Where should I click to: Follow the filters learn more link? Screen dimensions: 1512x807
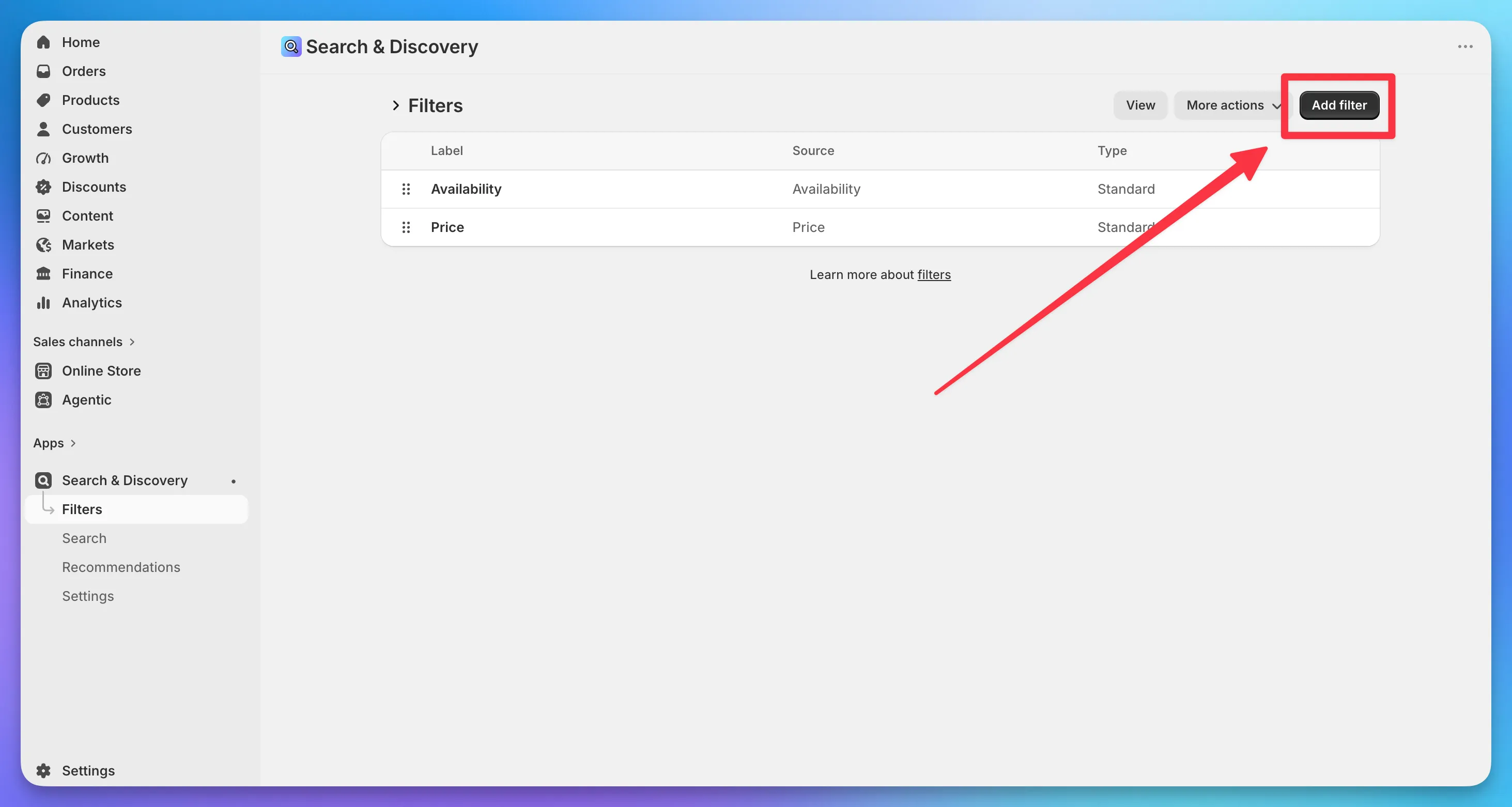[x=934, y=275]
